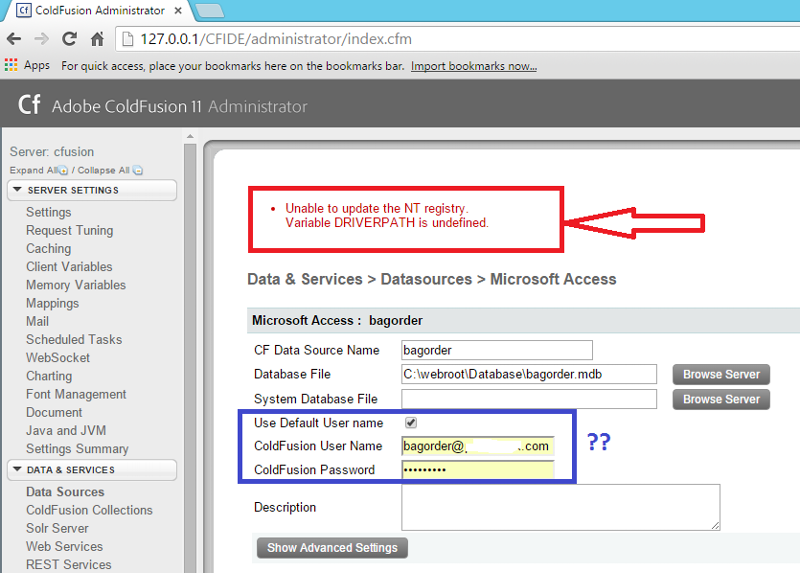Open Client Variables

pyautogui.click(x=69, y=267)
